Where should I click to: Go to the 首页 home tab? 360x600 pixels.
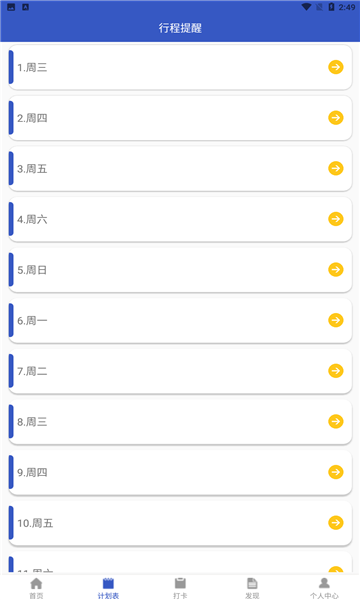coord(36,588)
